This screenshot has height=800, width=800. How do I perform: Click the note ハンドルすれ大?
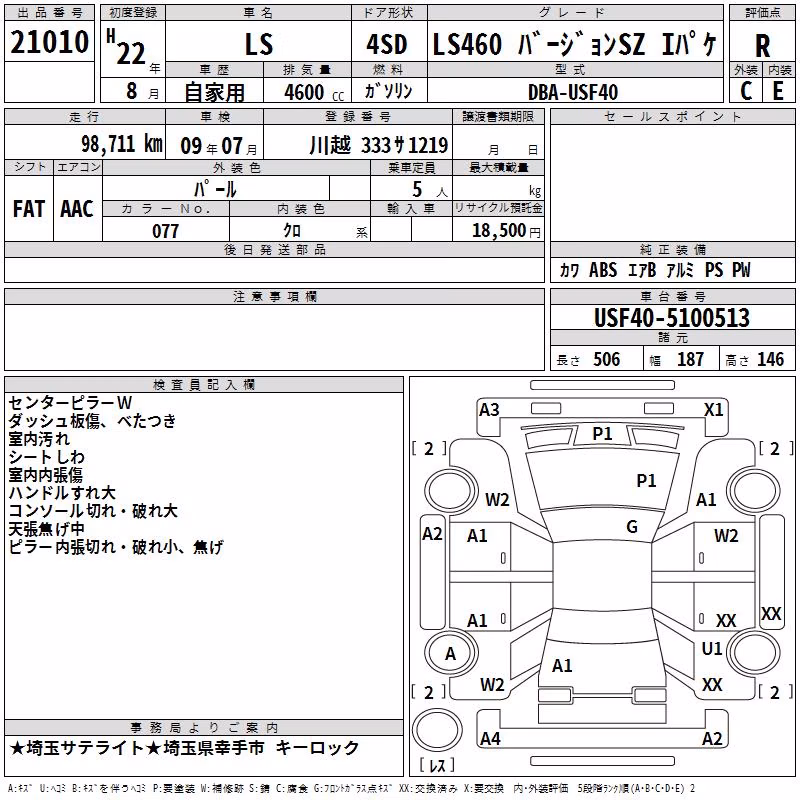(x=62, y=492)
